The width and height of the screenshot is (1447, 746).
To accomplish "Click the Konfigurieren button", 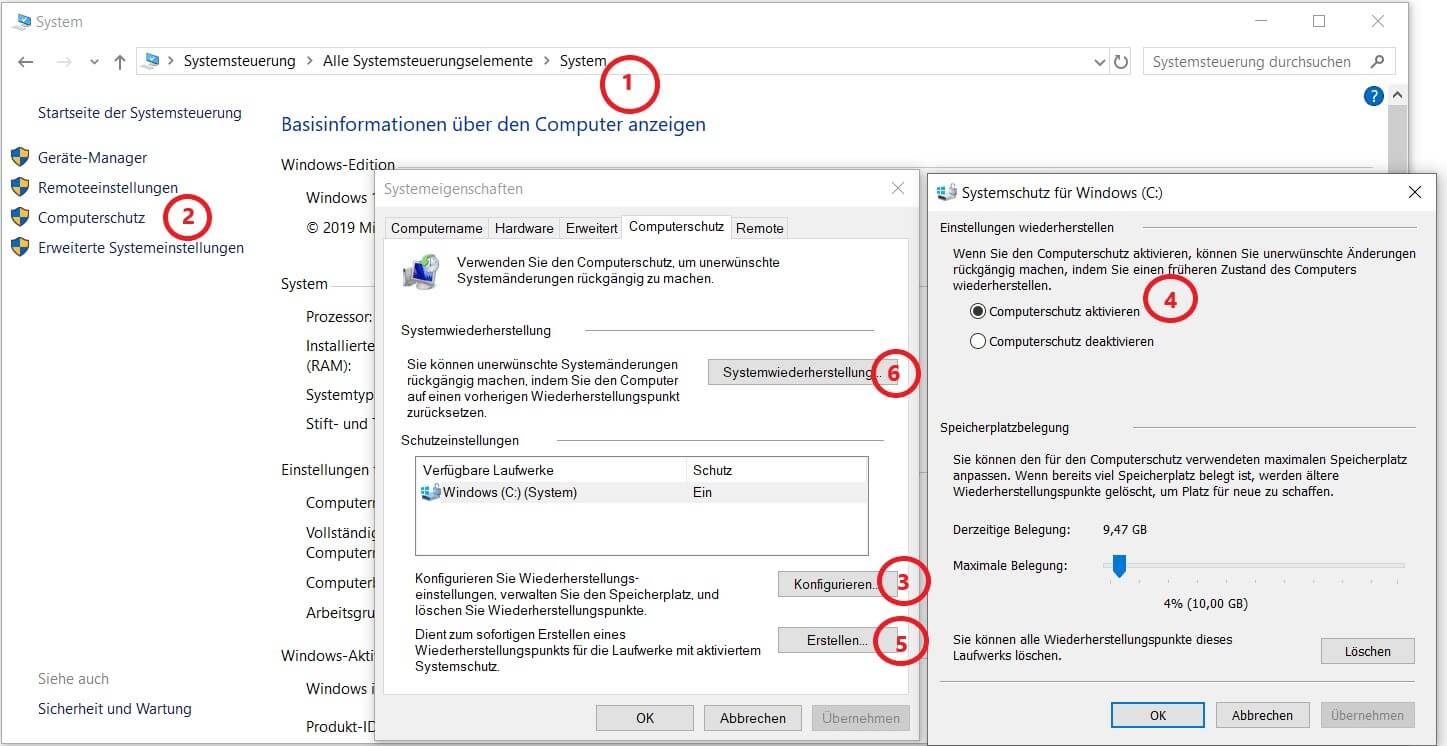I will (838, 583).
